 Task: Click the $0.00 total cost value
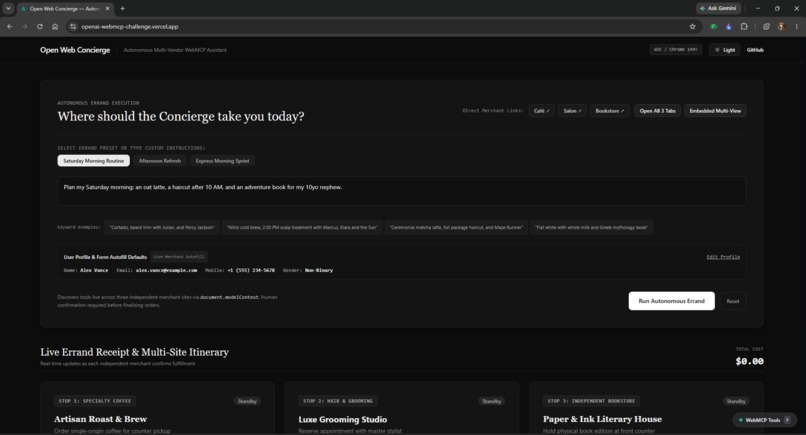point(749,361)
